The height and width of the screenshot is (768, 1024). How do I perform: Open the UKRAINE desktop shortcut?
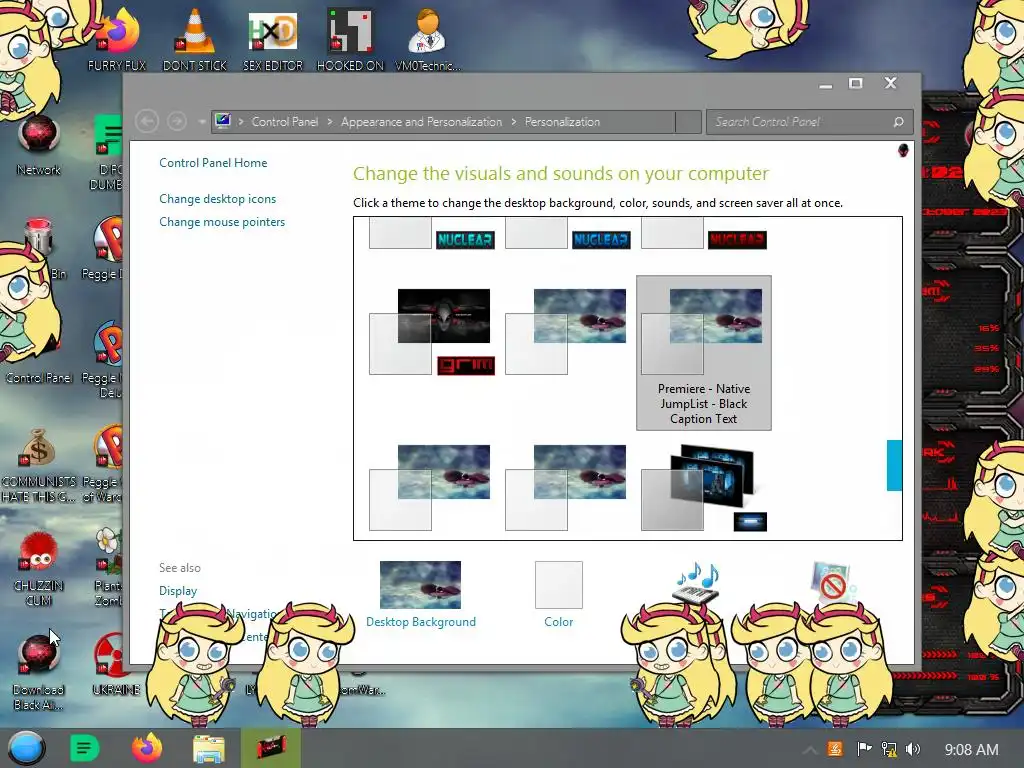click(x=116, y=663)
